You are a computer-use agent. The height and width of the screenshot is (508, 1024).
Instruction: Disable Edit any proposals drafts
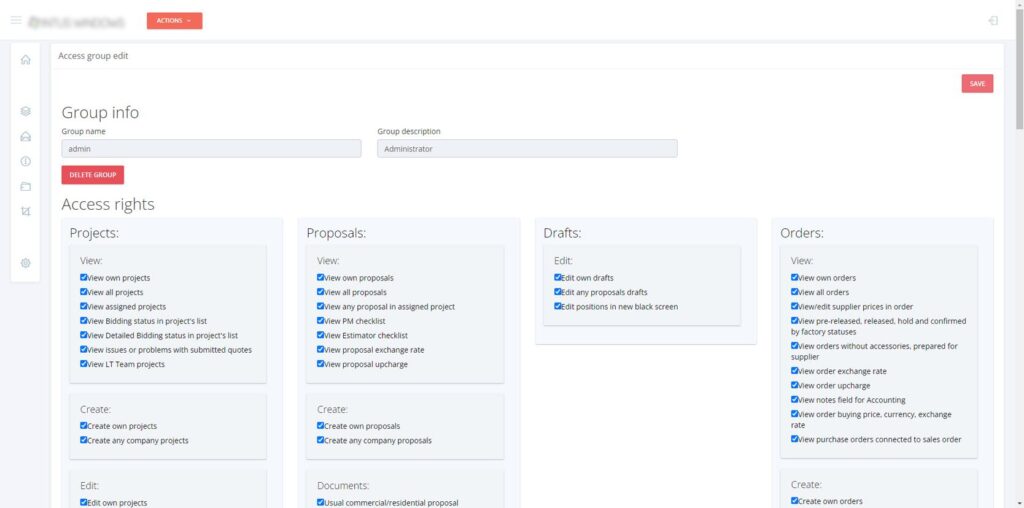(x=557, y=292)
